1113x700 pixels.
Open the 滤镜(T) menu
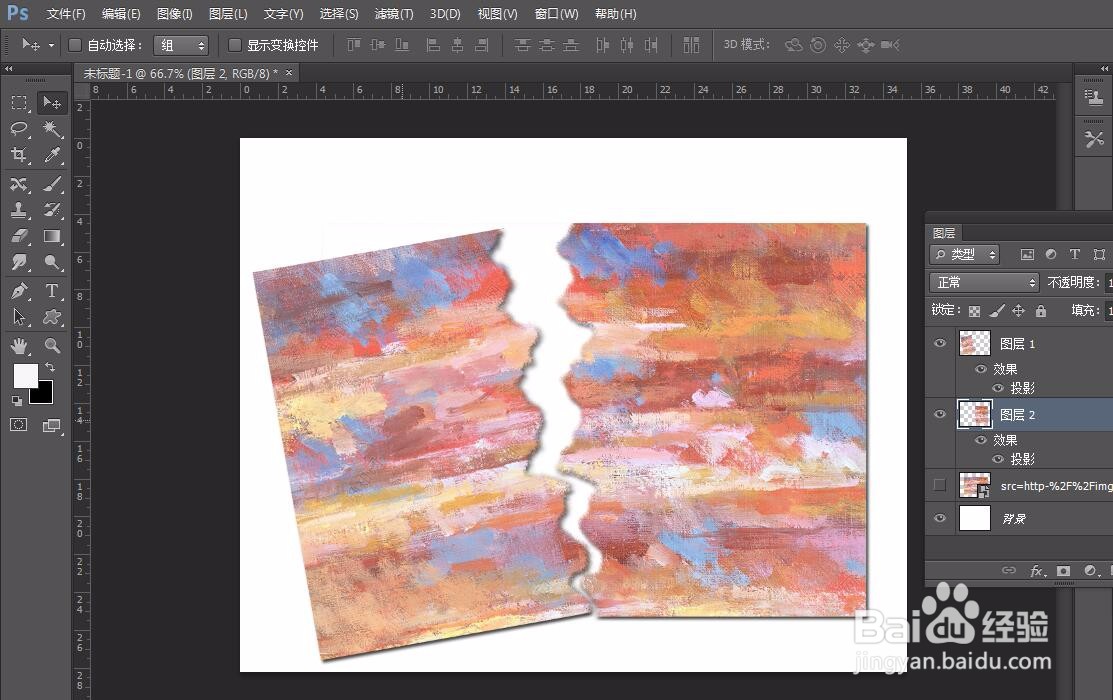click(x=394, y=14)
